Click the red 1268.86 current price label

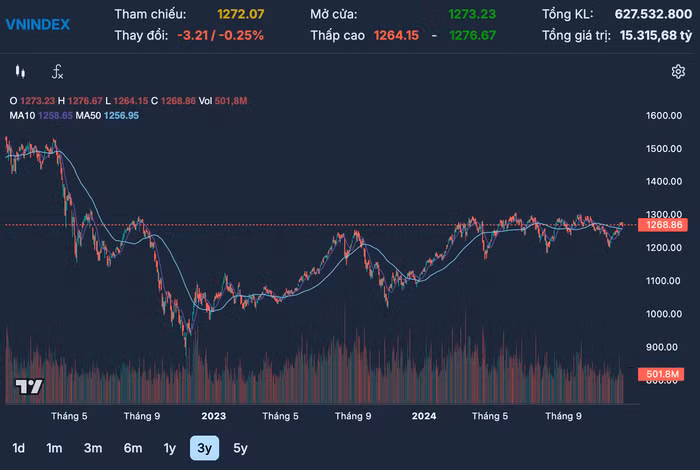pos(662,225)
